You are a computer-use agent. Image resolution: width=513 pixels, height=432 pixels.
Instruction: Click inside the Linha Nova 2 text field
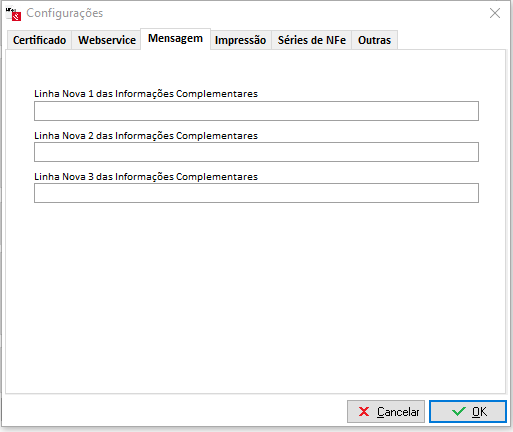tap(256, 152)
